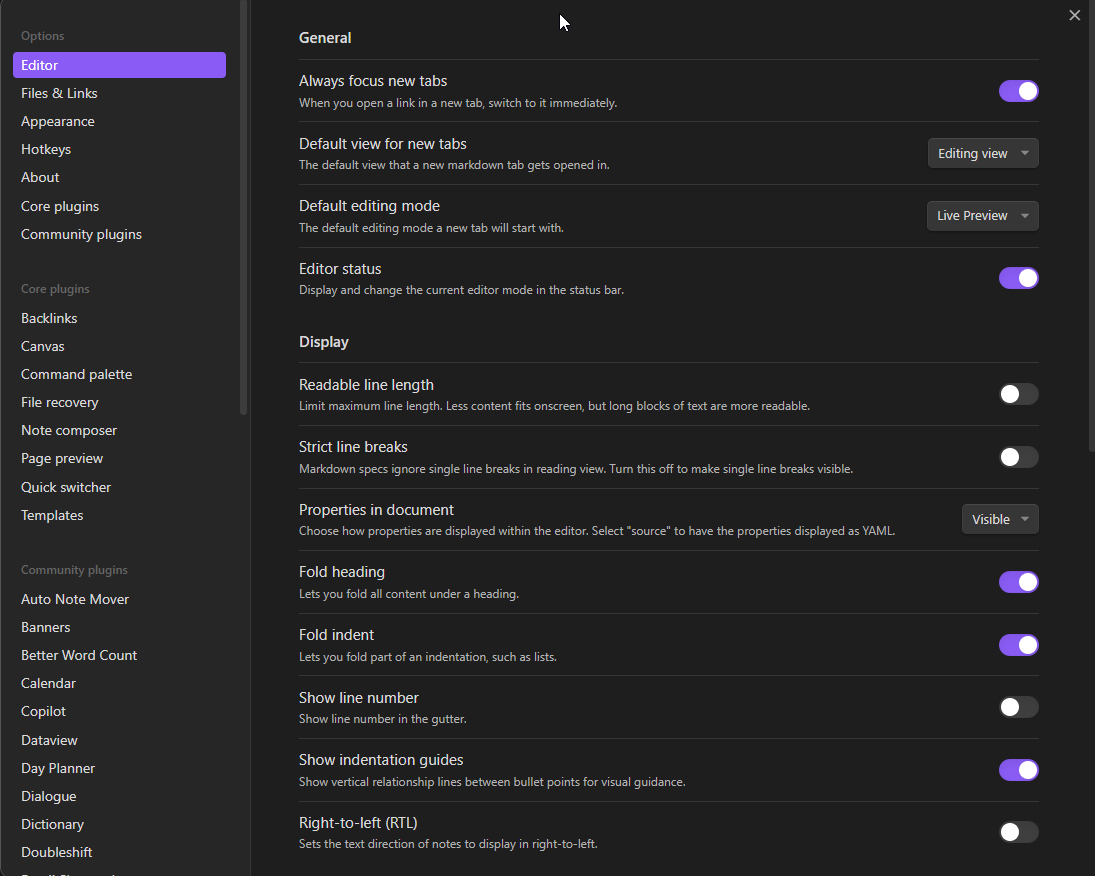Toggle Show line number on
The width and height of the screenshot is (1095, 876).
1018,708
